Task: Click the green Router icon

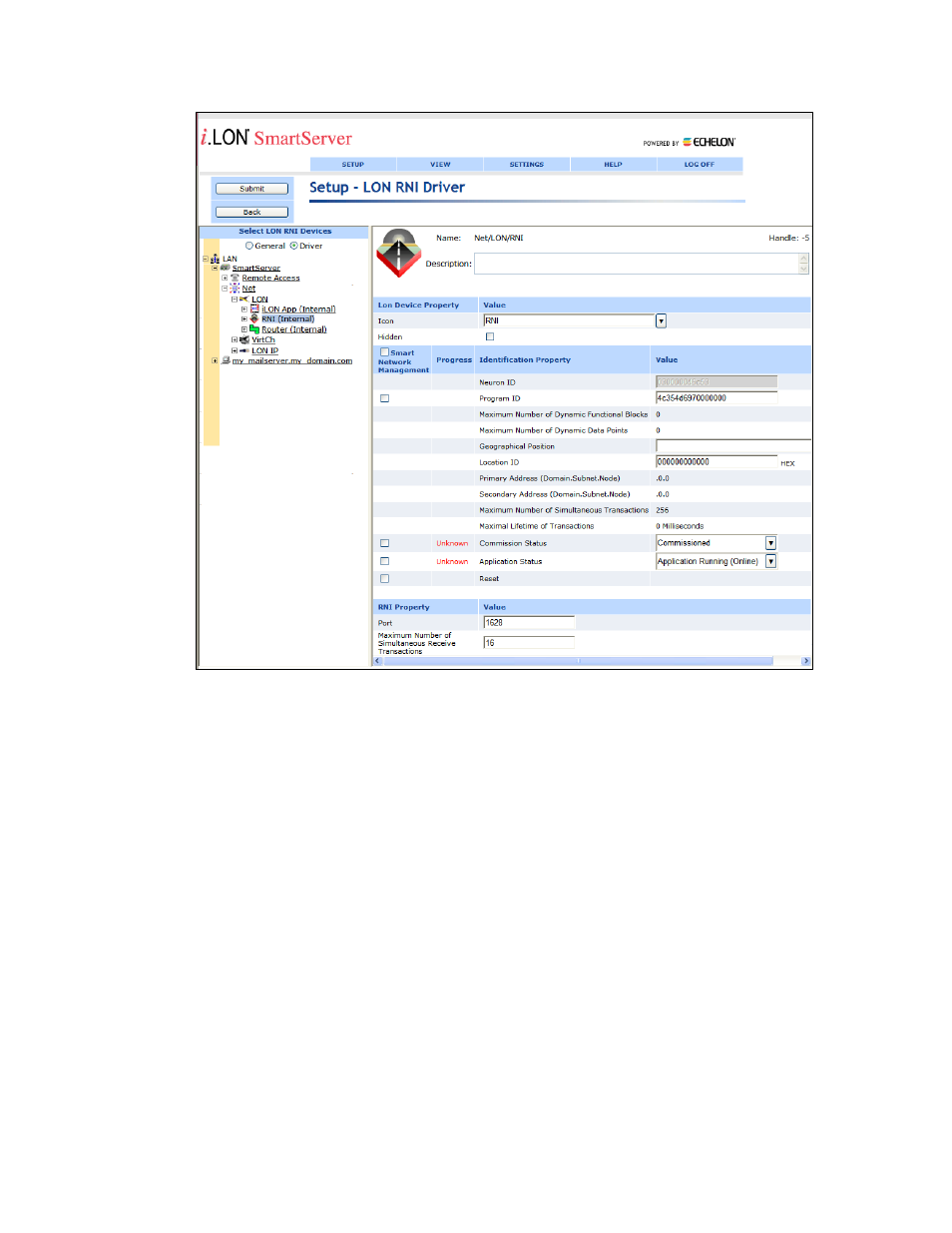Action: pos(254,328)
